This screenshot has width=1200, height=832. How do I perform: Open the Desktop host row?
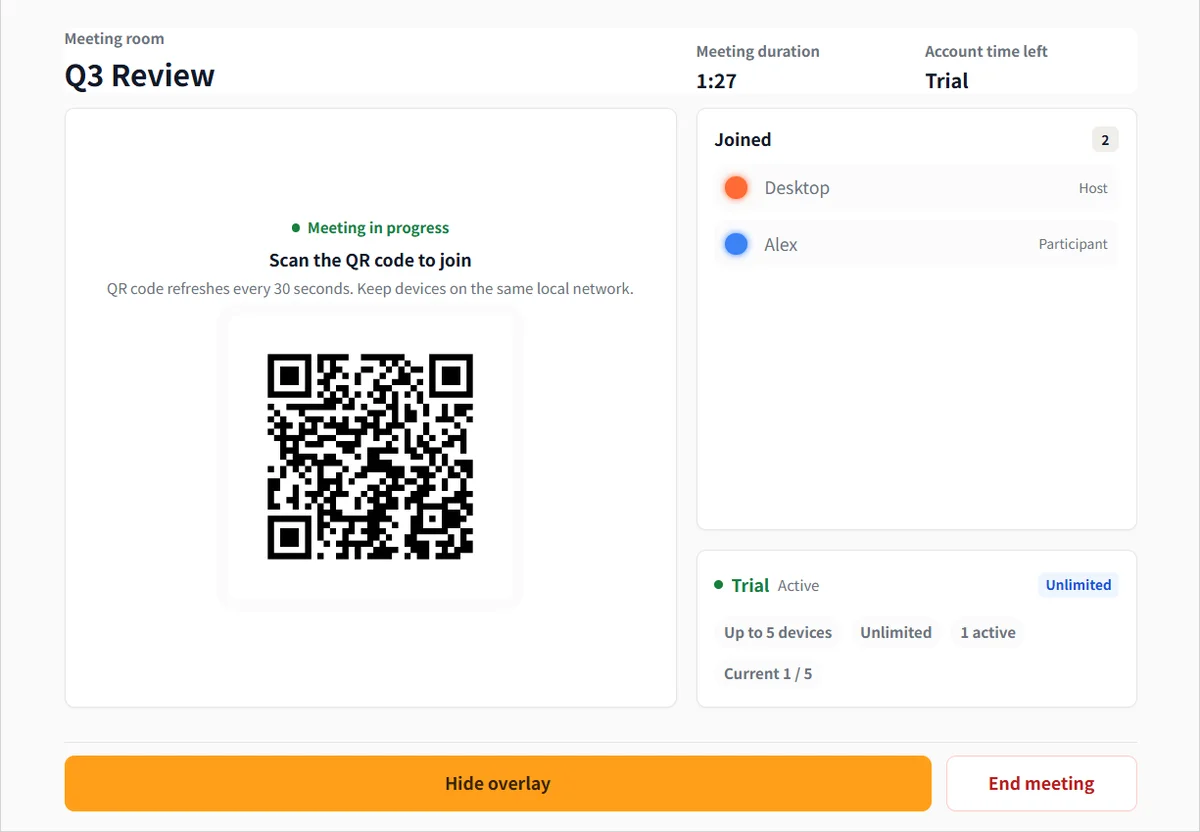(x=916, y=188)
